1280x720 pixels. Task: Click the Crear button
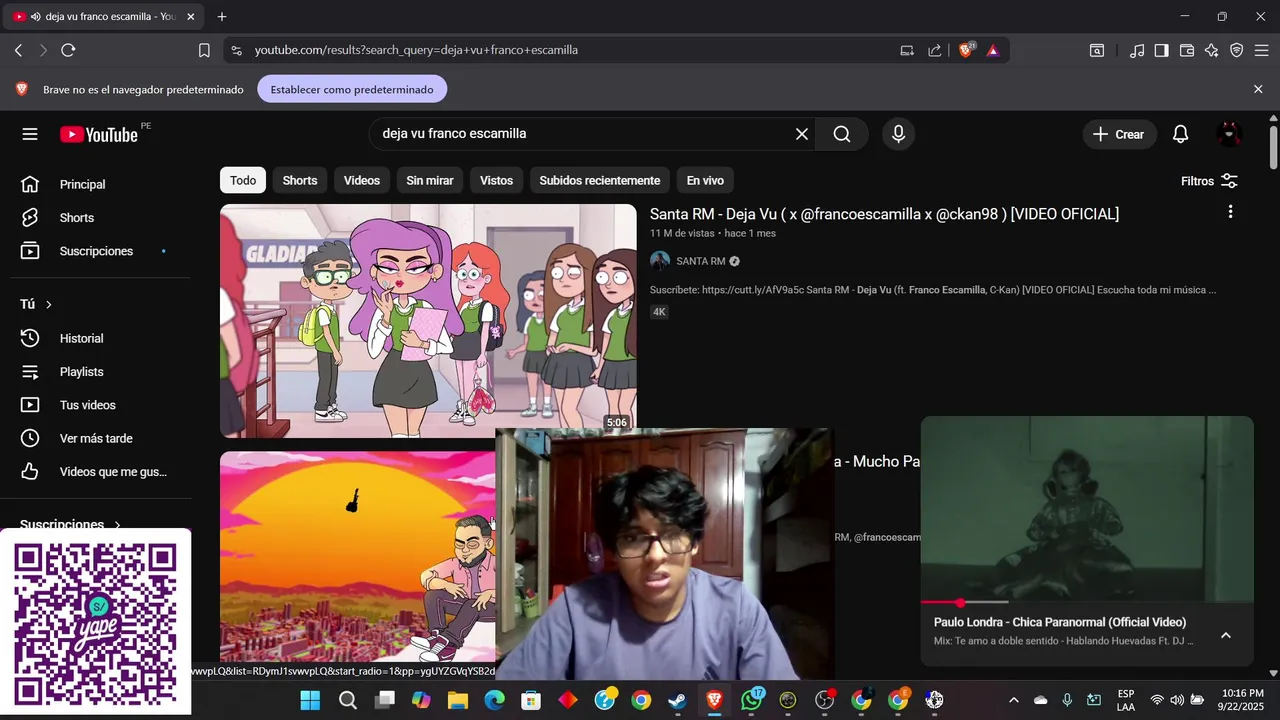[1119, 134]
